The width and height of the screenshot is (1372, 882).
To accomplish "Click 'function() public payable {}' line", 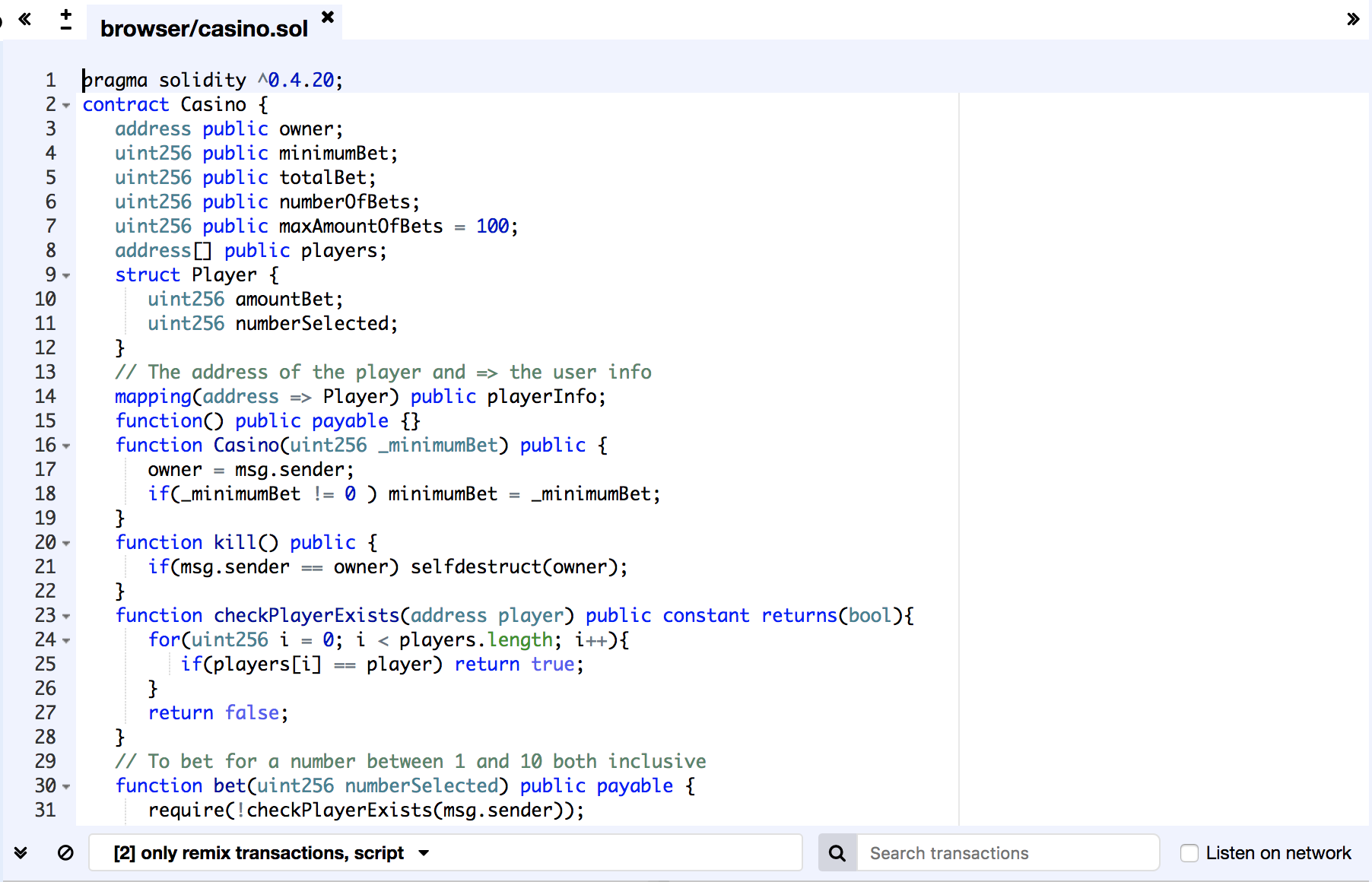I will tap(268, 420).
